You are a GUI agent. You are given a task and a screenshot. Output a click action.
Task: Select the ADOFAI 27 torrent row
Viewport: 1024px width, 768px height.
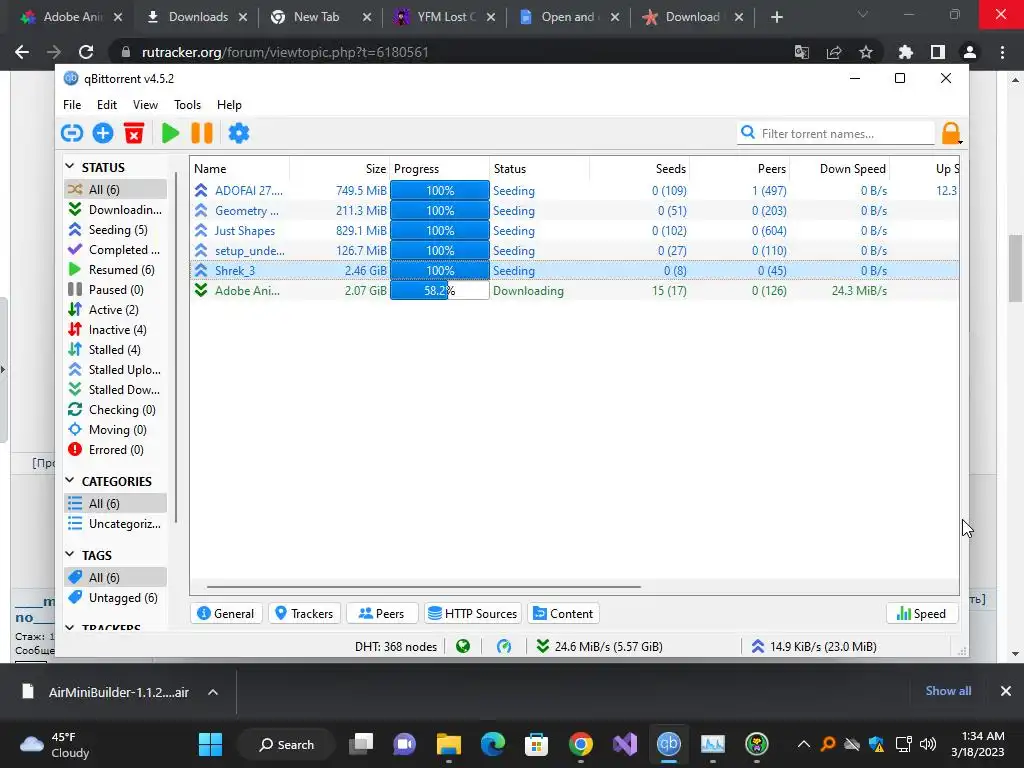click(575, 191)
